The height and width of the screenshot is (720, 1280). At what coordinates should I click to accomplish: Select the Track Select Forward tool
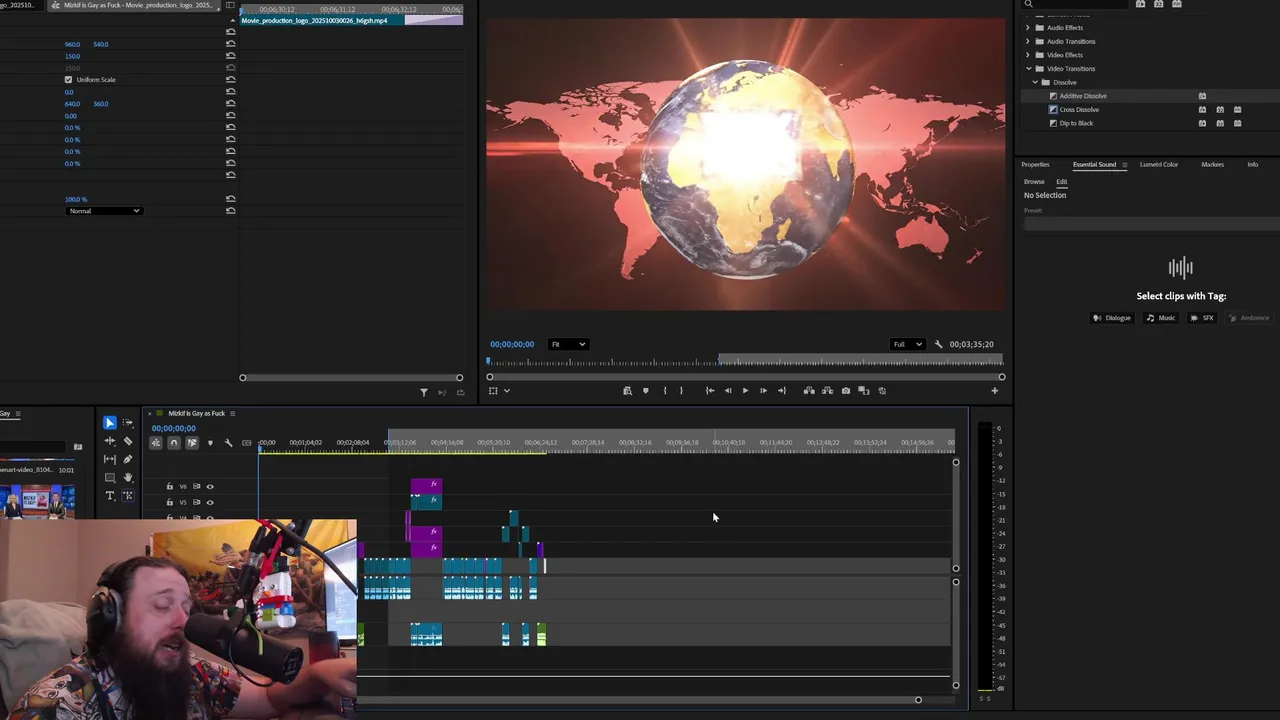coord(128,423)
